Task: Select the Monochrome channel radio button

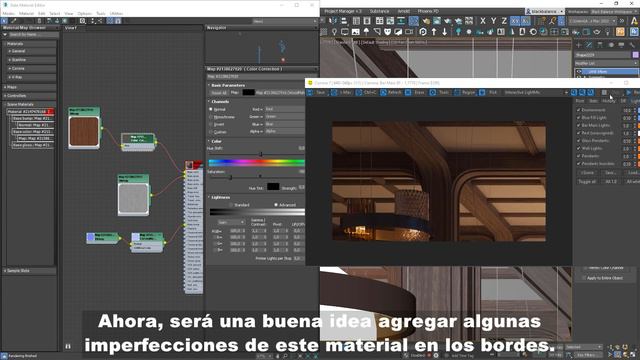Action: 211,117
